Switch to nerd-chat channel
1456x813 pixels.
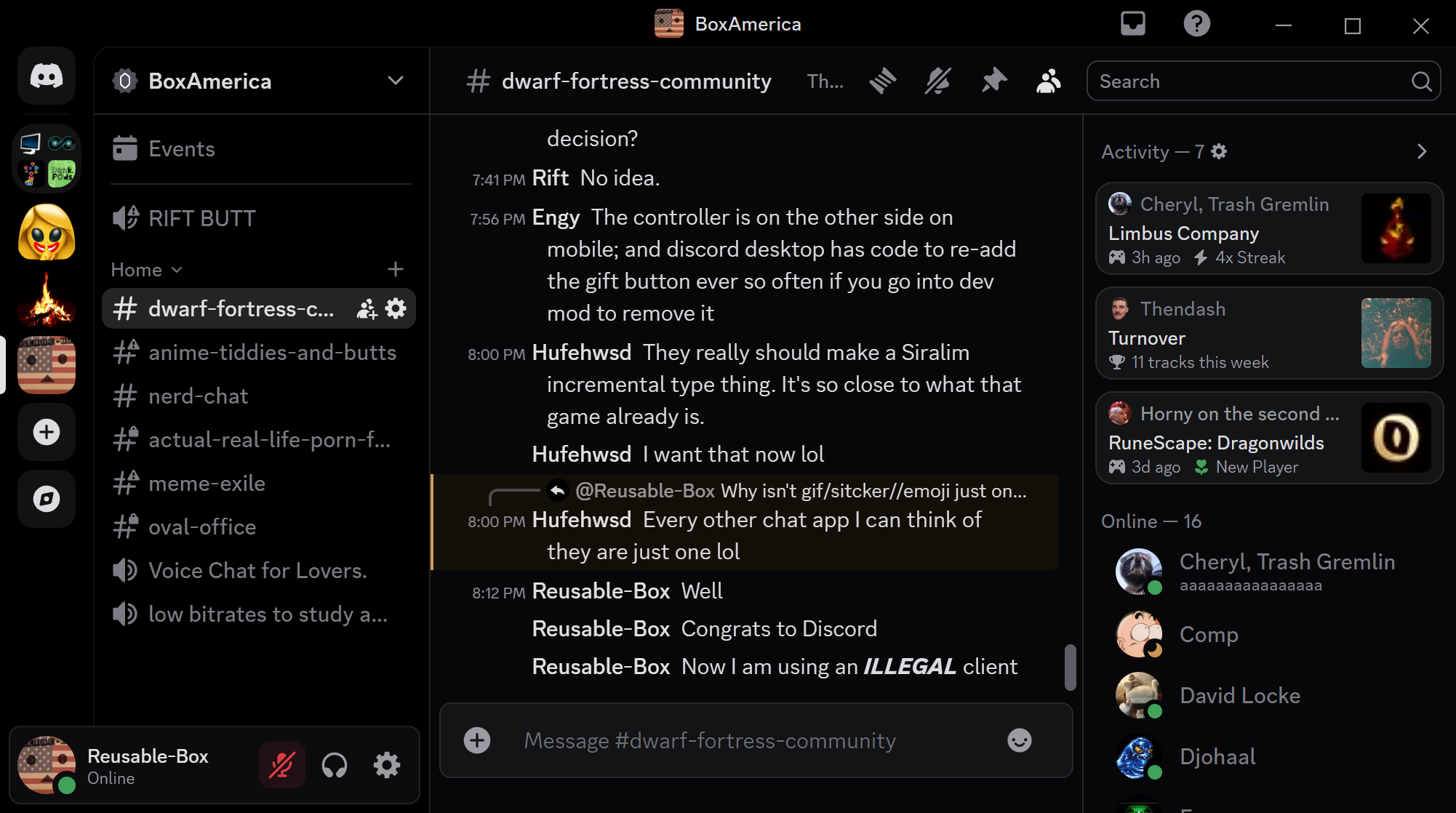pos(259,396)
